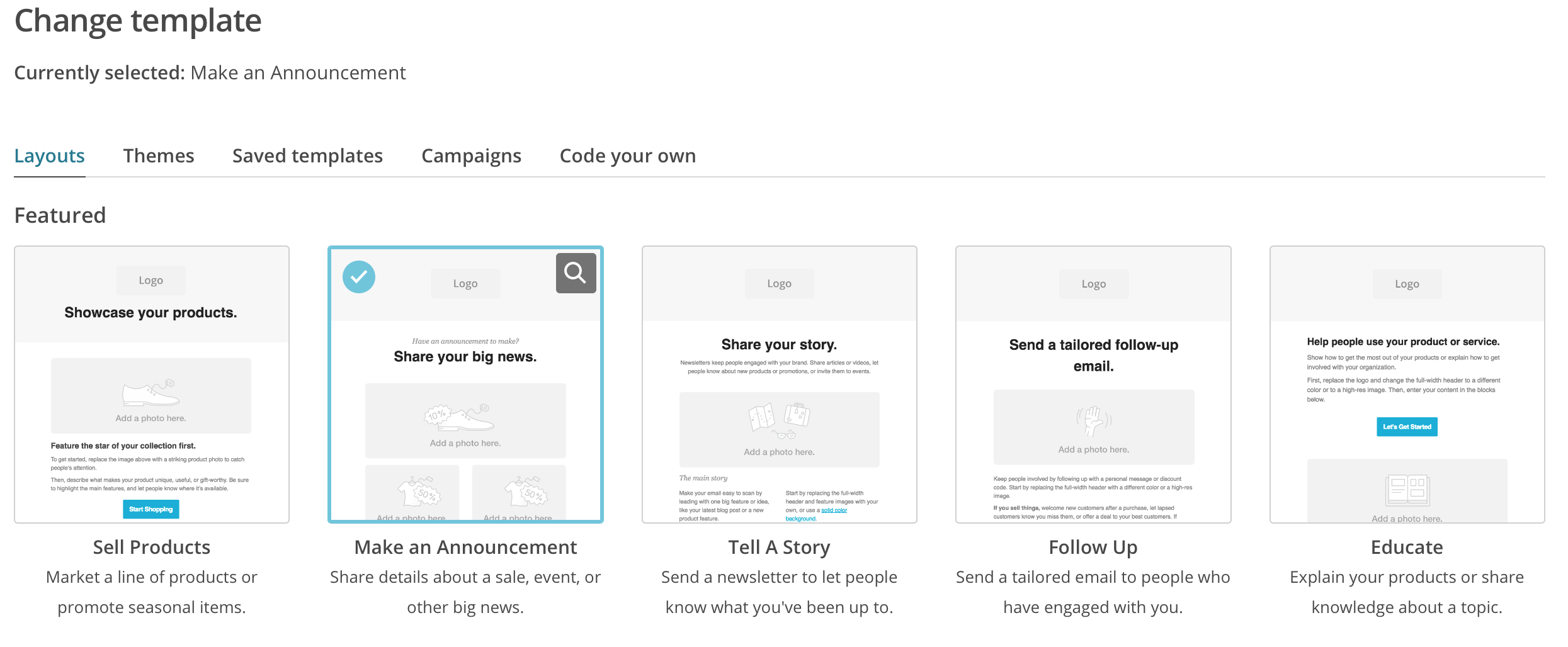Click the blue checkmark on Make an Announcement

click(359, 277)
